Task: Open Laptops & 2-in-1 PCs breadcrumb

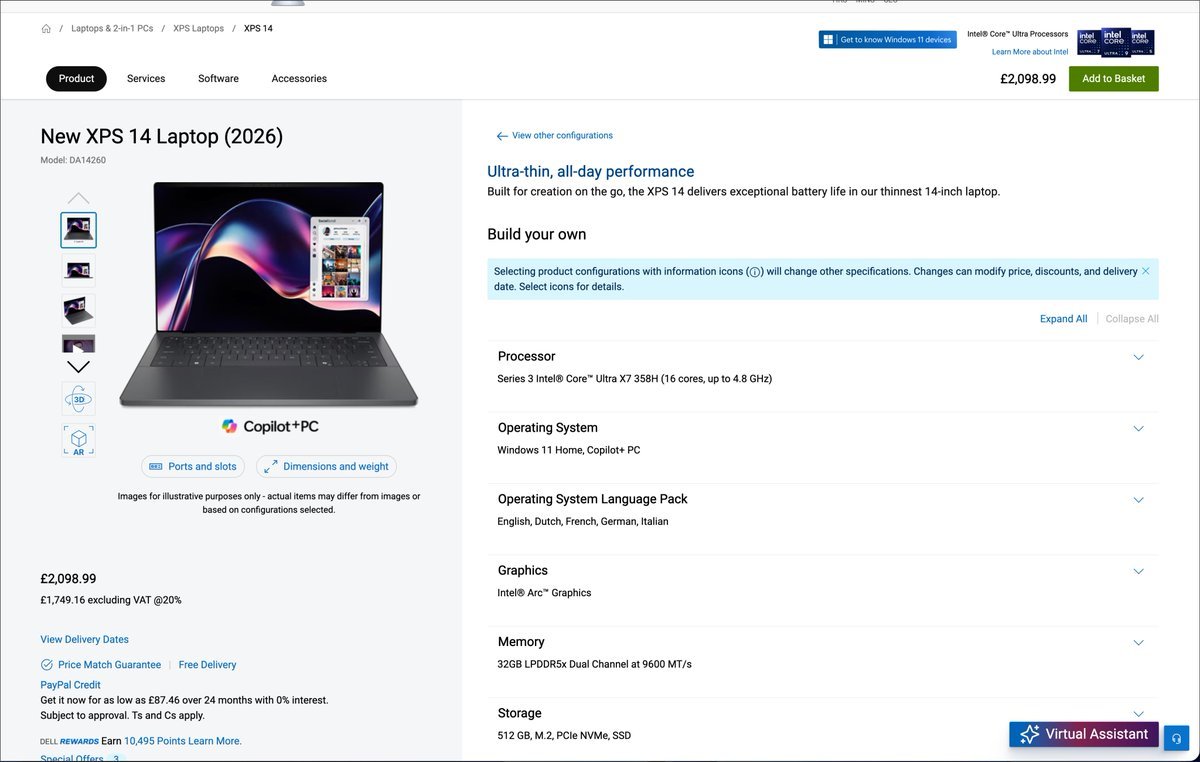Action: [x=112, y=29]
